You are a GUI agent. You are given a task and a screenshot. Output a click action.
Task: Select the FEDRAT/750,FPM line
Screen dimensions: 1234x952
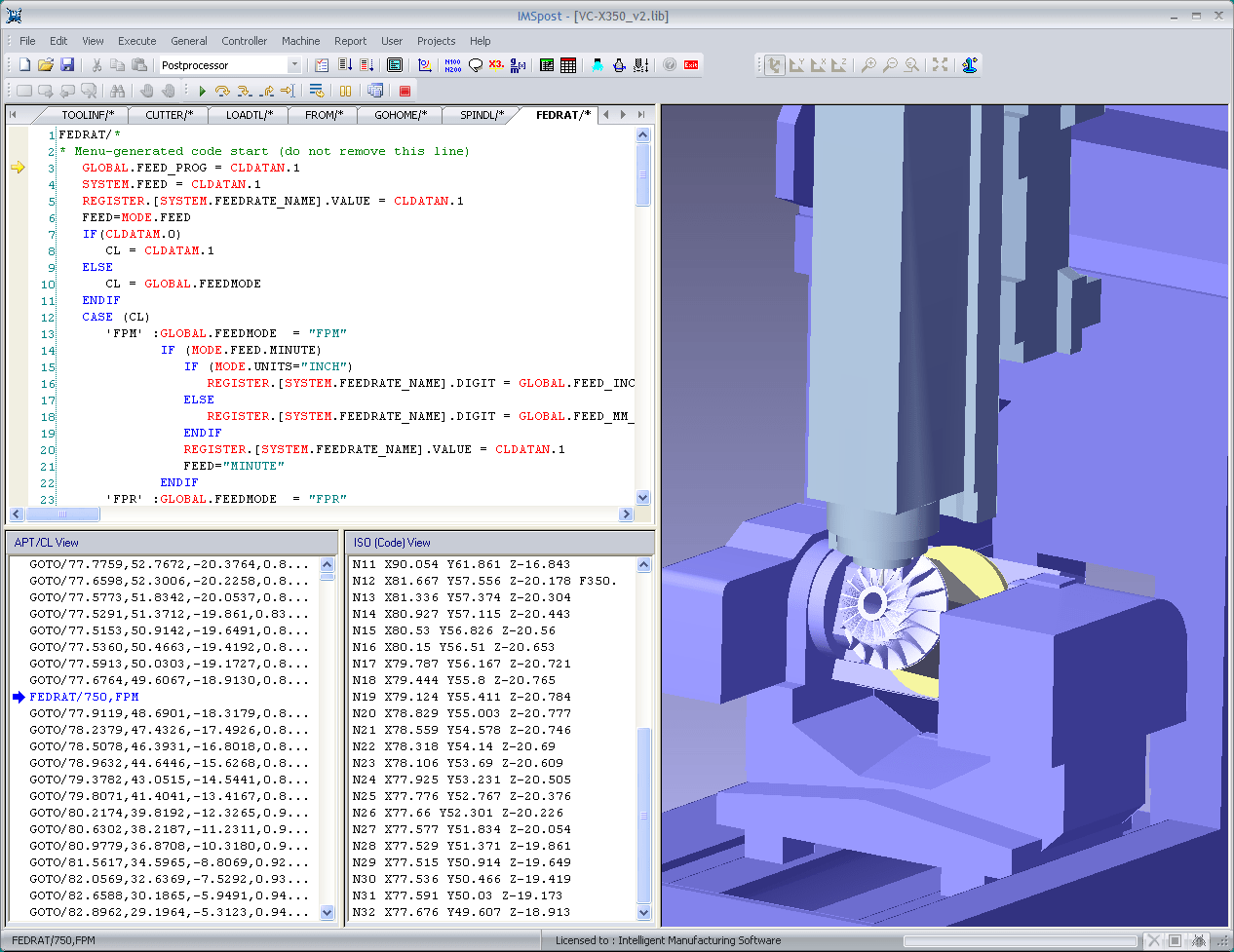(84, 697)
